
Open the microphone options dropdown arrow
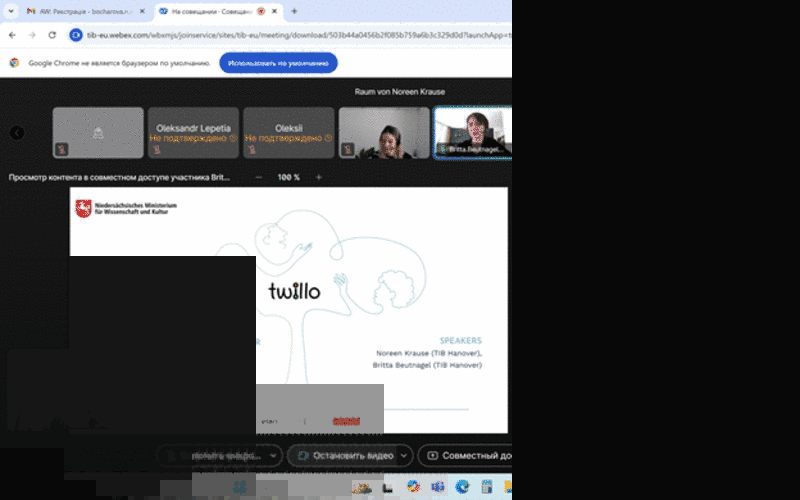pos(273,456)
